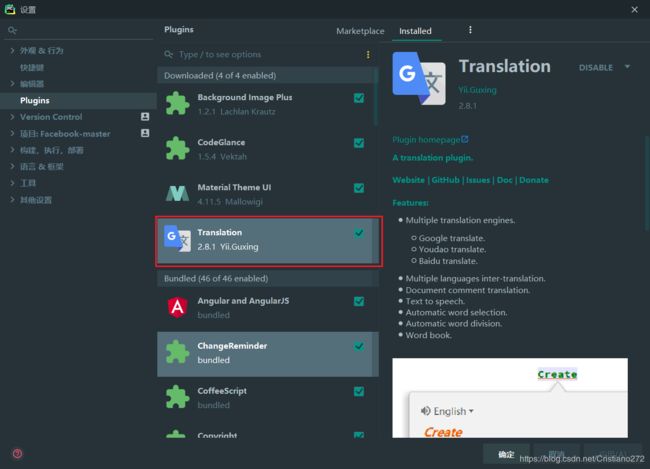The width and height of the screenshot is (650, 469).
Task: Expand the 编辑器 settings node
Action: pos(12,83)
